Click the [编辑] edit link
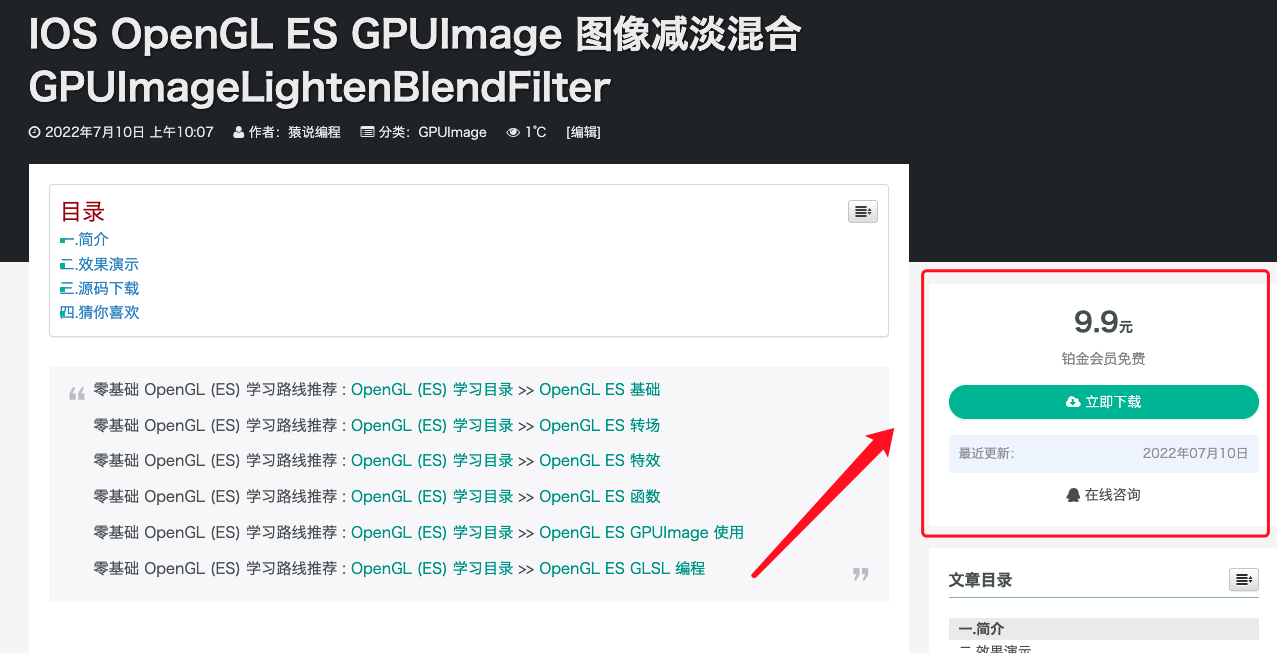 click(583, 131)
